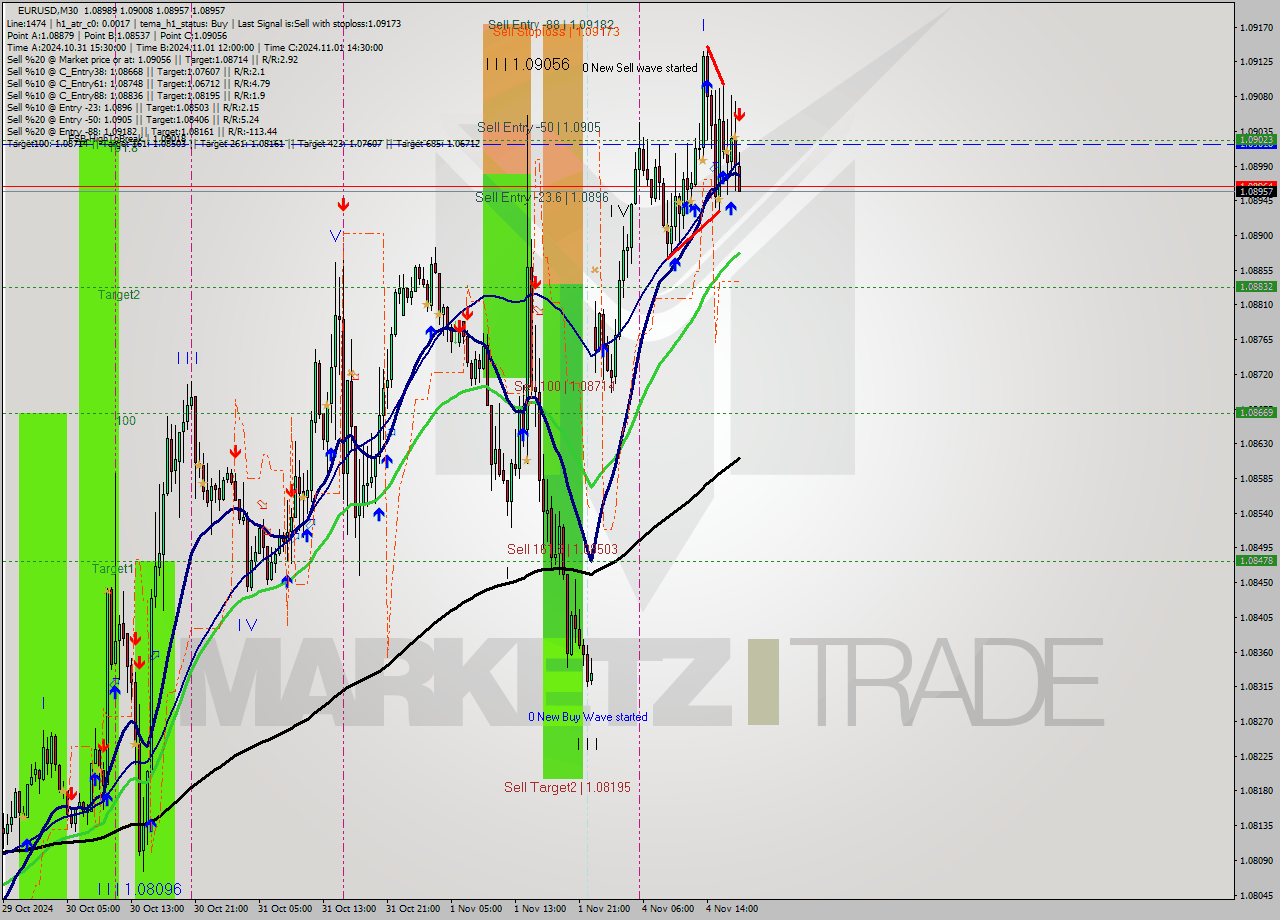This screenshot has height=920, width=1280.
Task: Click the 'Sell Entry -23.6 | 1.0896' label
Action: pyautogui.click(x=542, y=197)
